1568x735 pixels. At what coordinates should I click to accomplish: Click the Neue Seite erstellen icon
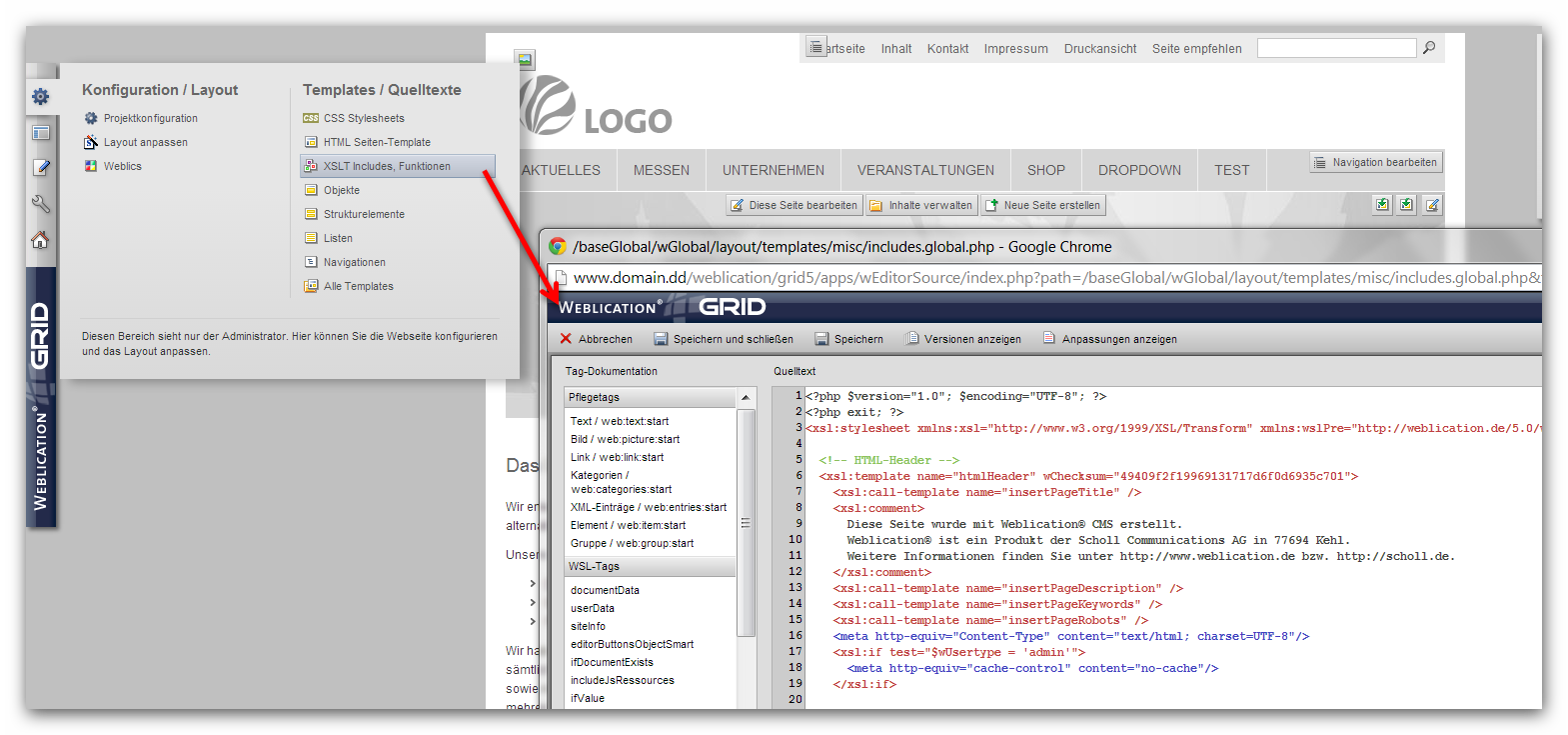pyautogui.click(x=991, y=205)
